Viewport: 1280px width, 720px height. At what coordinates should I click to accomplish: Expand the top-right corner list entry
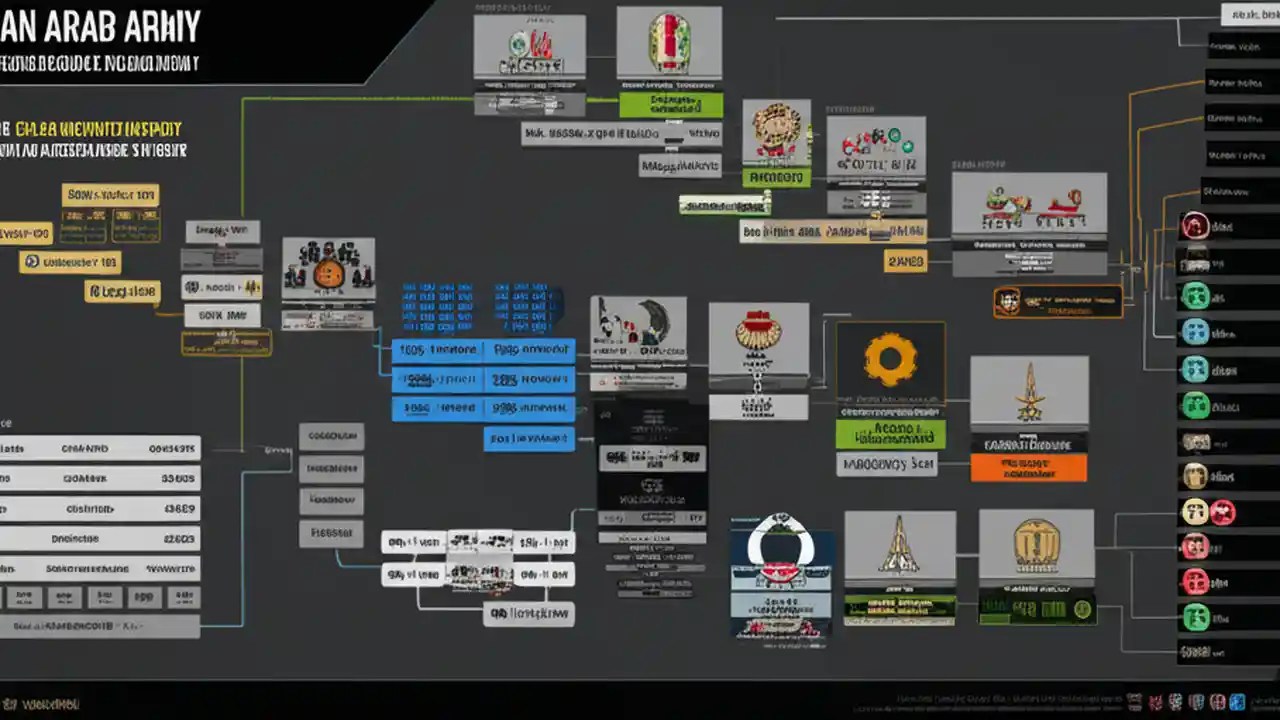1248,15
